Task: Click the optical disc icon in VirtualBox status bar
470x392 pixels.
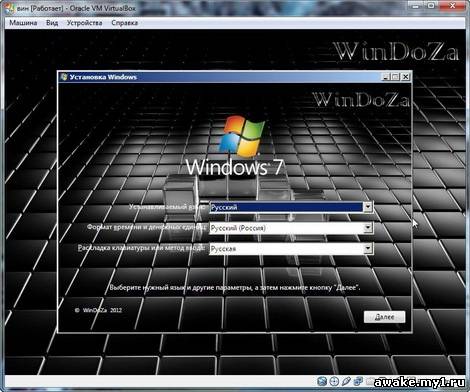Action: [334, 381]
